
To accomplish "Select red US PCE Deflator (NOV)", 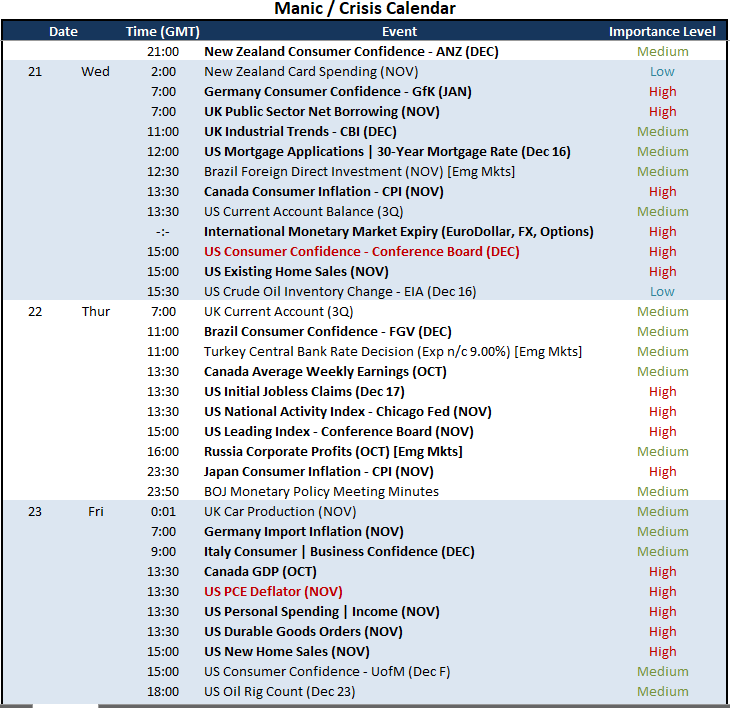I will click(x=273, y=592).
